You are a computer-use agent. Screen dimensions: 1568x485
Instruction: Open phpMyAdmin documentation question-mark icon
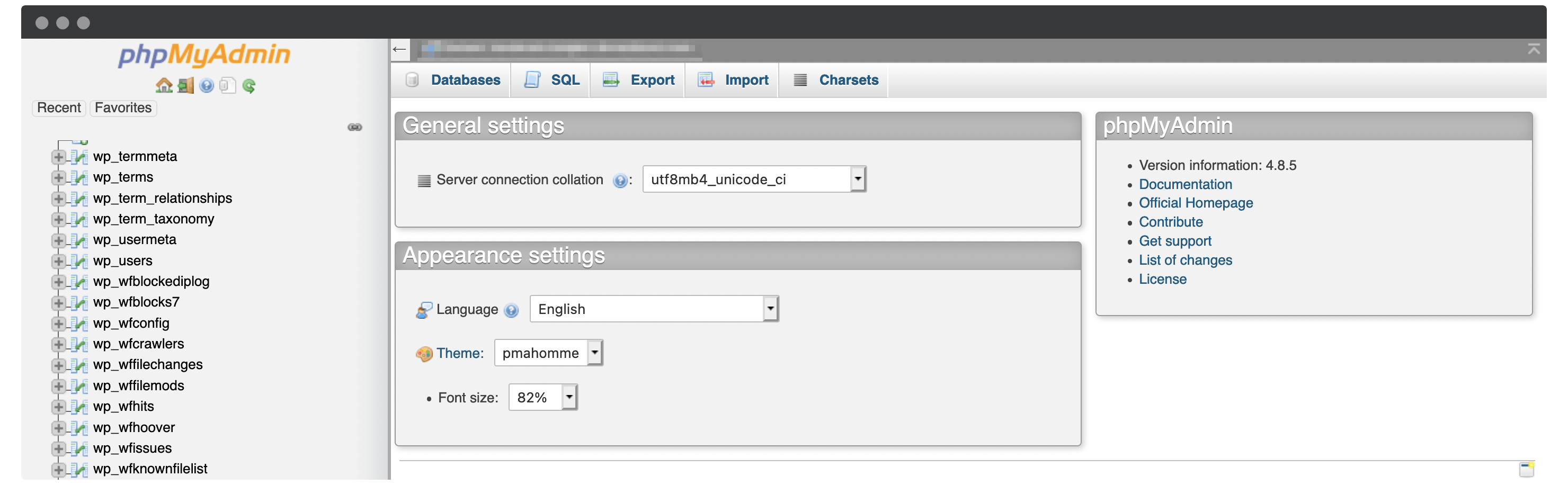point(207,86)
